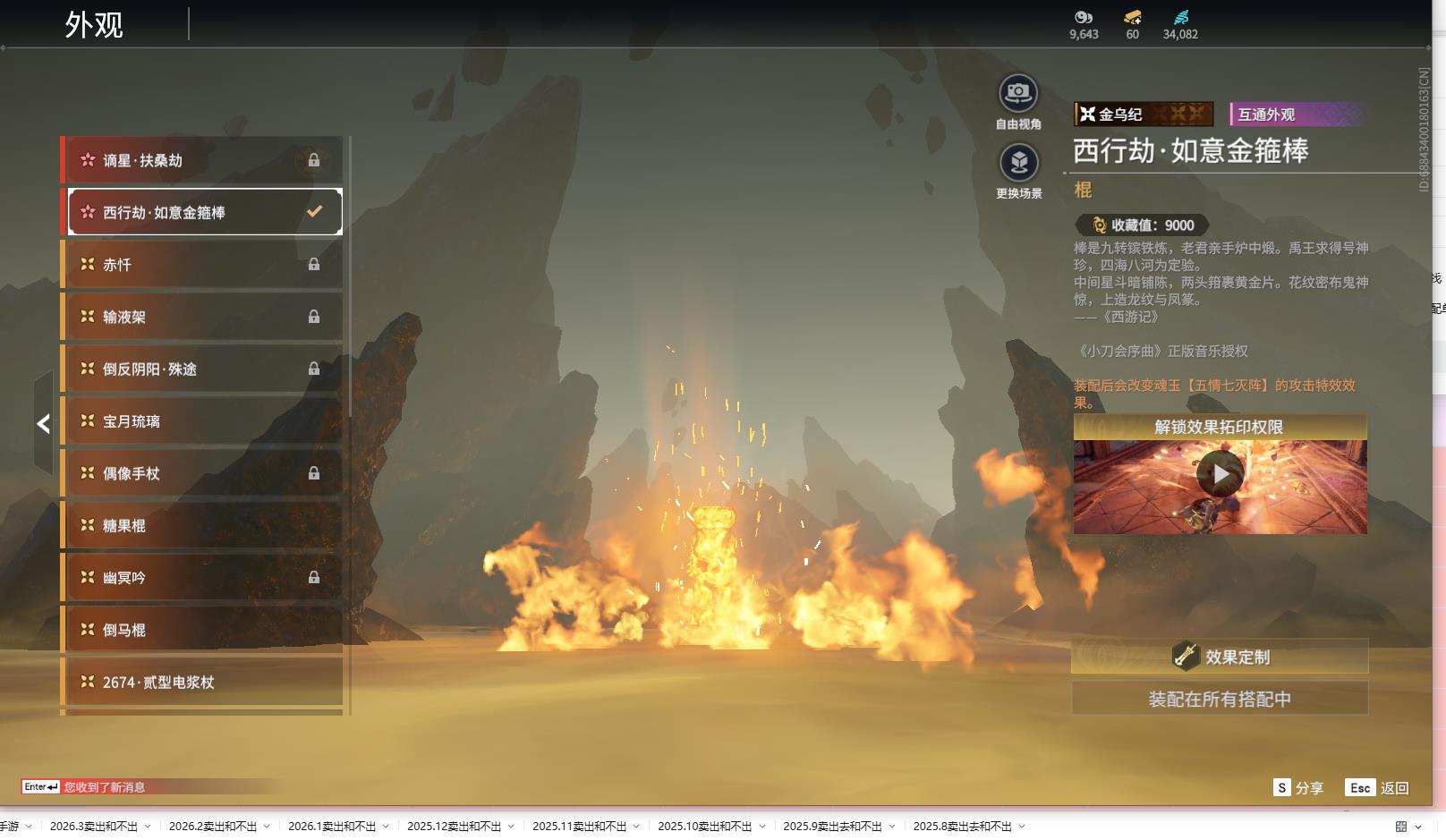Screen dimensions: 1446x840
Task: Click the equipped checkmark on 西行劫·如意金箍棒
Action: pyautogui.click(x=314, y=212)
